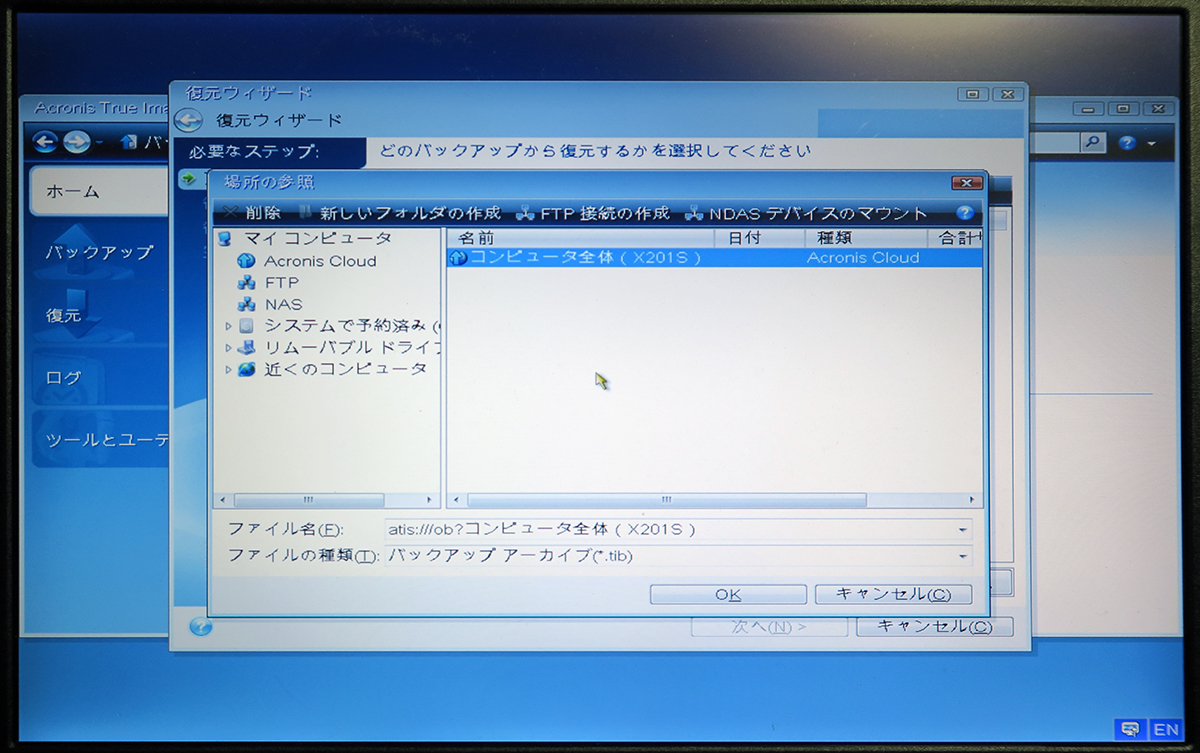Viewport: 1200px width, 753px height.
Task: Click the EN language indicator
Action: [x=1165, y=729]
